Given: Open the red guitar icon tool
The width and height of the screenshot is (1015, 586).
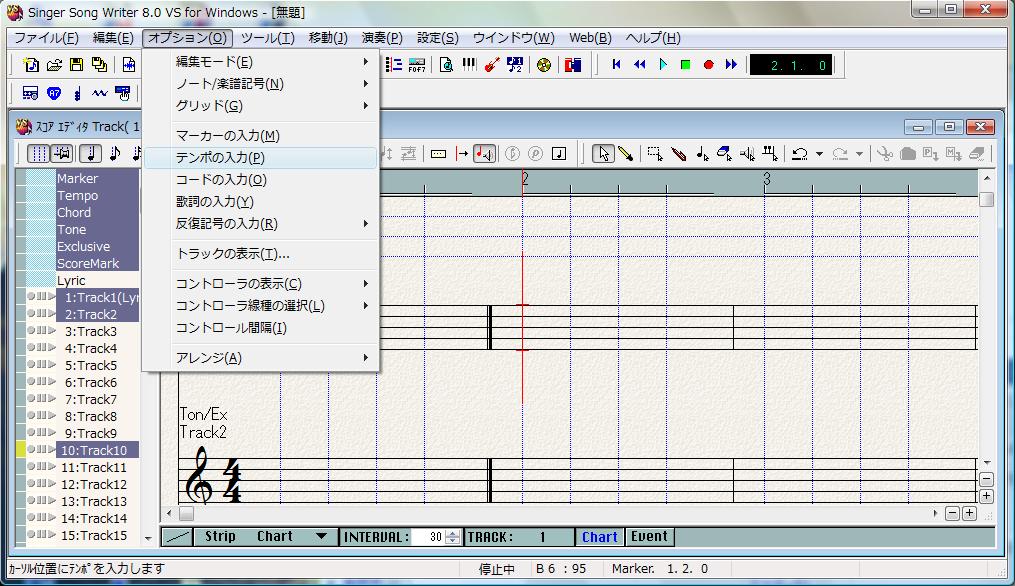Looking at the screenshot, I should coord(492,65).
